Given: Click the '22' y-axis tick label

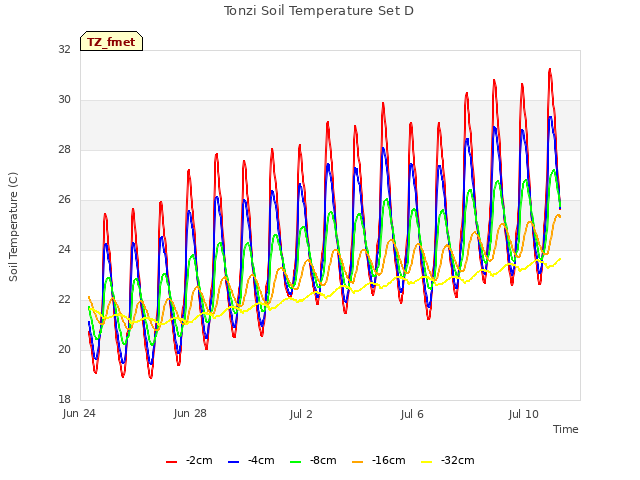Looking at the screenshot, I should tap(64, 300).
